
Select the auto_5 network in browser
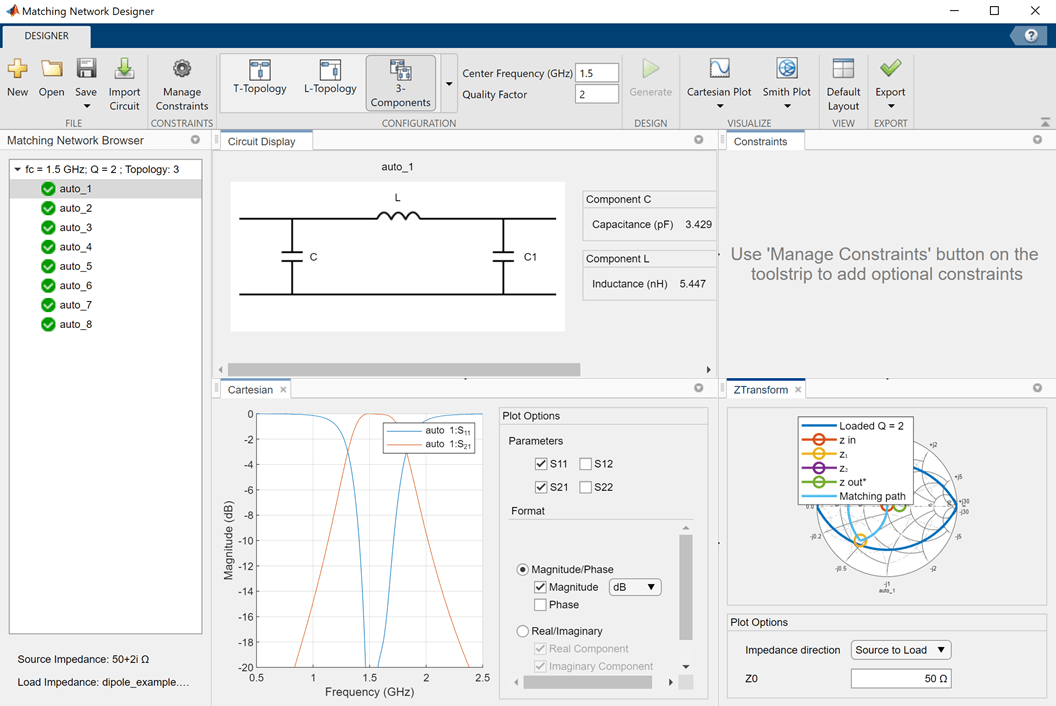[75, 266]
